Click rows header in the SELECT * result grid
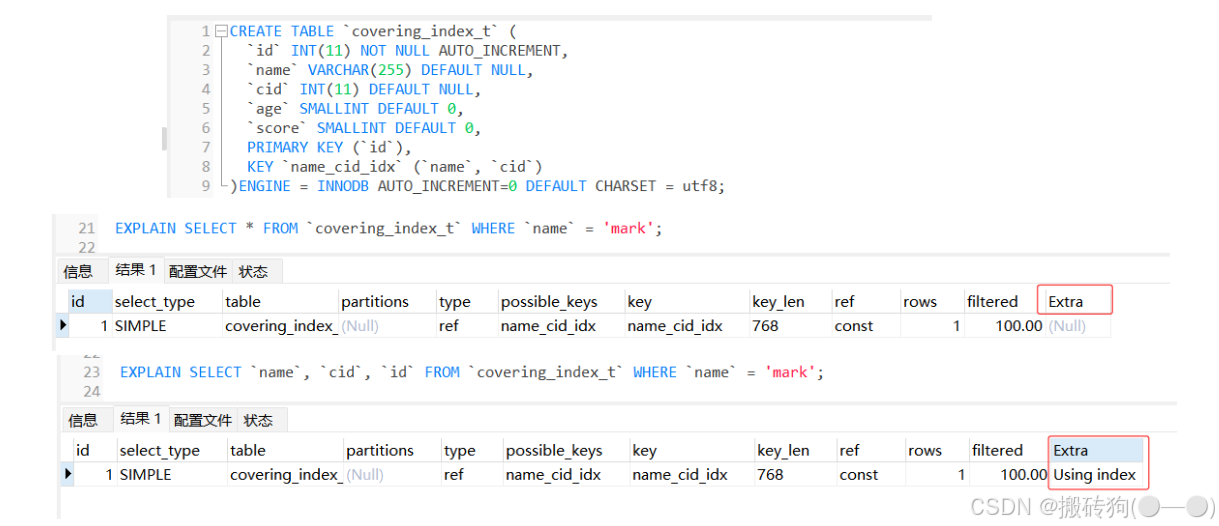This screenshot has width=1219, height=526. (931, 301)
